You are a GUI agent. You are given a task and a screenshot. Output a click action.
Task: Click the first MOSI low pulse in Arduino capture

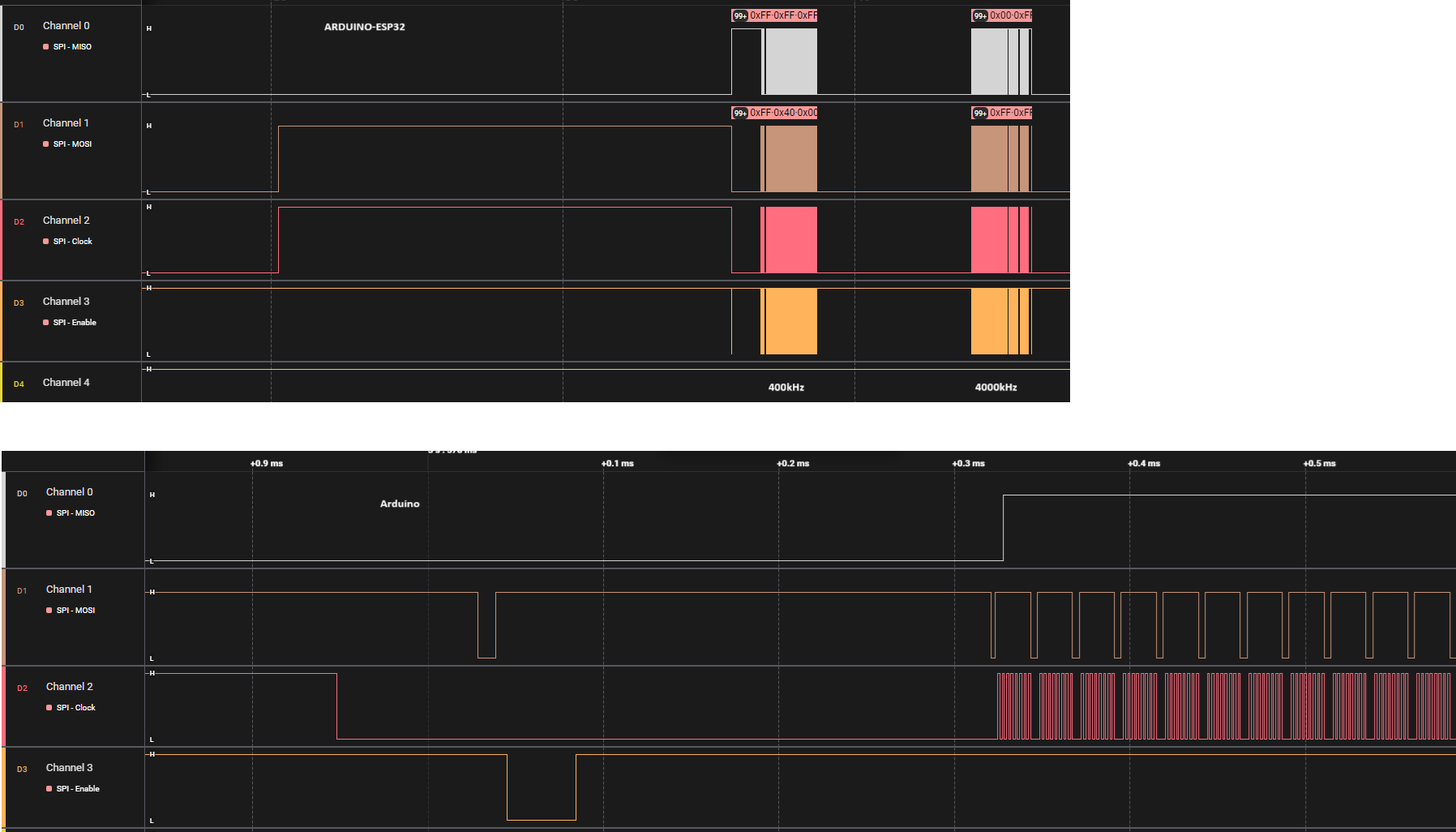point(486,625)
